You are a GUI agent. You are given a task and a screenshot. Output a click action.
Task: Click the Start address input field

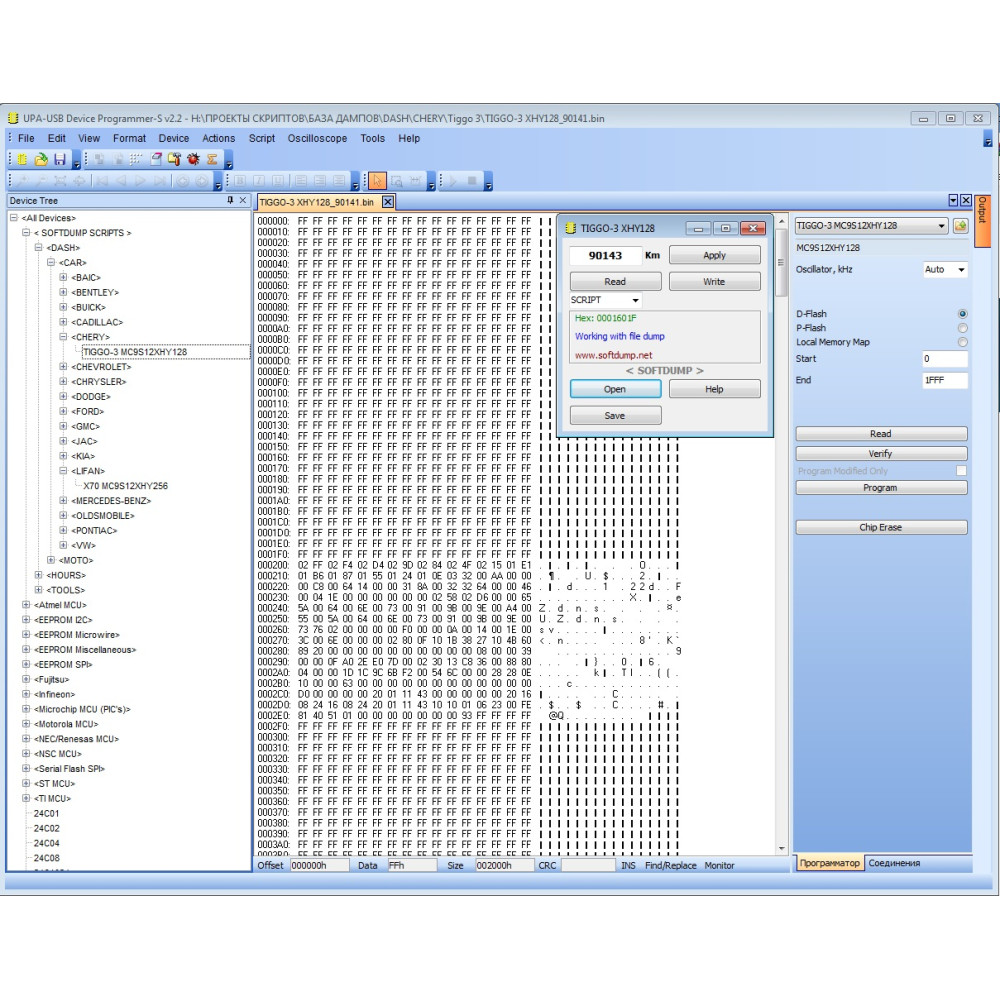coord(945,358)
